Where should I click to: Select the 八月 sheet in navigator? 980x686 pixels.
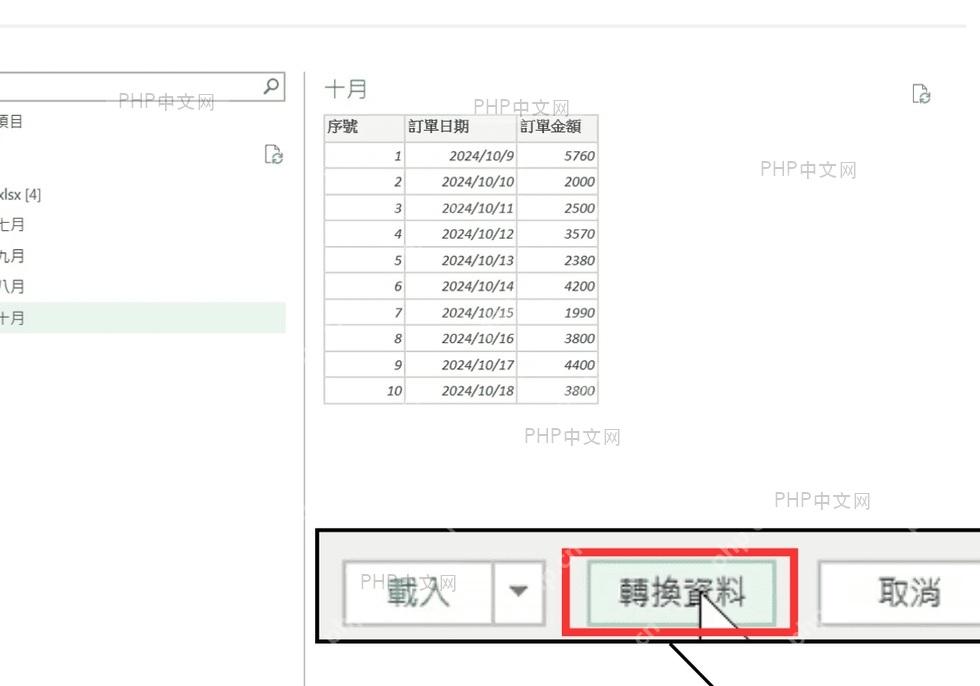(12, 286)
